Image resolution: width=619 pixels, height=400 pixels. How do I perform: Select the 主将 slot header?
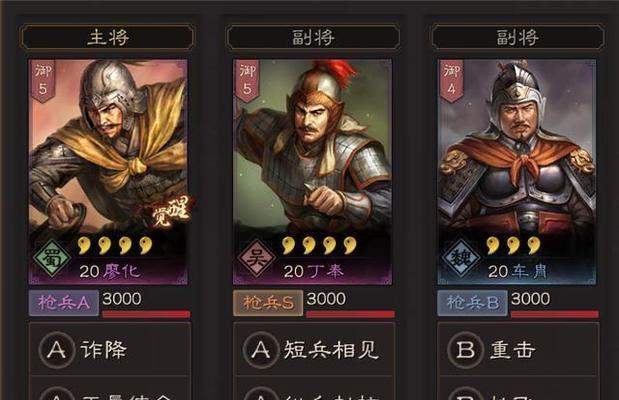tap(108, 37)
